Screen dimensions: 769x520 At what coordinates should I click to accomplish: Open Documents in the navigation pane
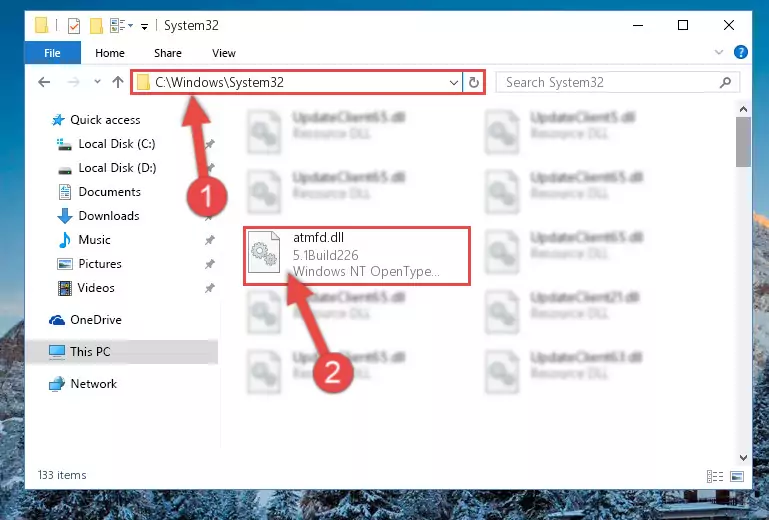pyautogui.click(x=109, y=192)
